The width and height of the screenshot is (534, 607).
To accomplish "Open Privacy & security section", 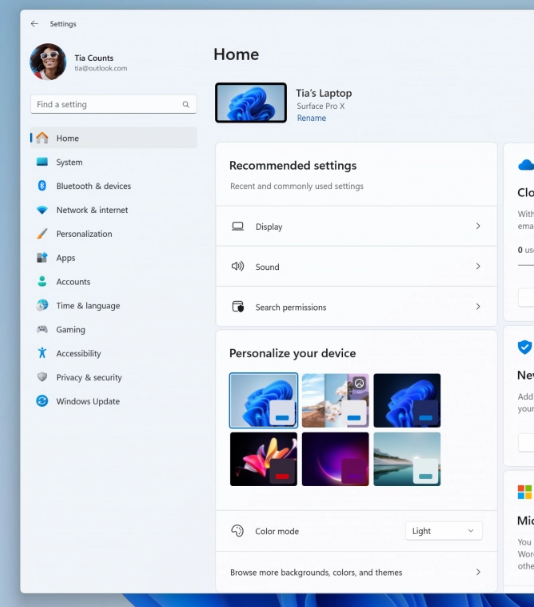I will 113,377.
